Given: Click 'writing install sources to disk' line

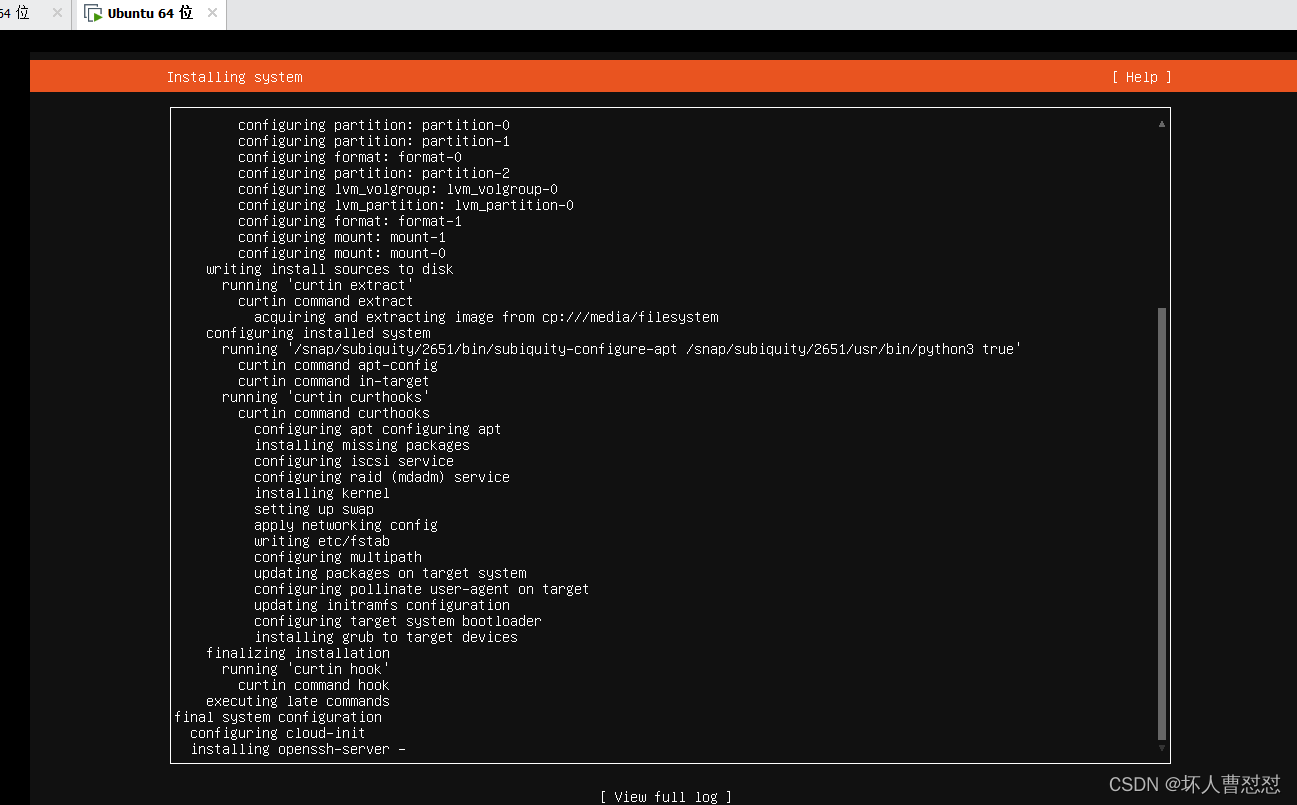Looking at the screenshot, I should tap(330, 269).
